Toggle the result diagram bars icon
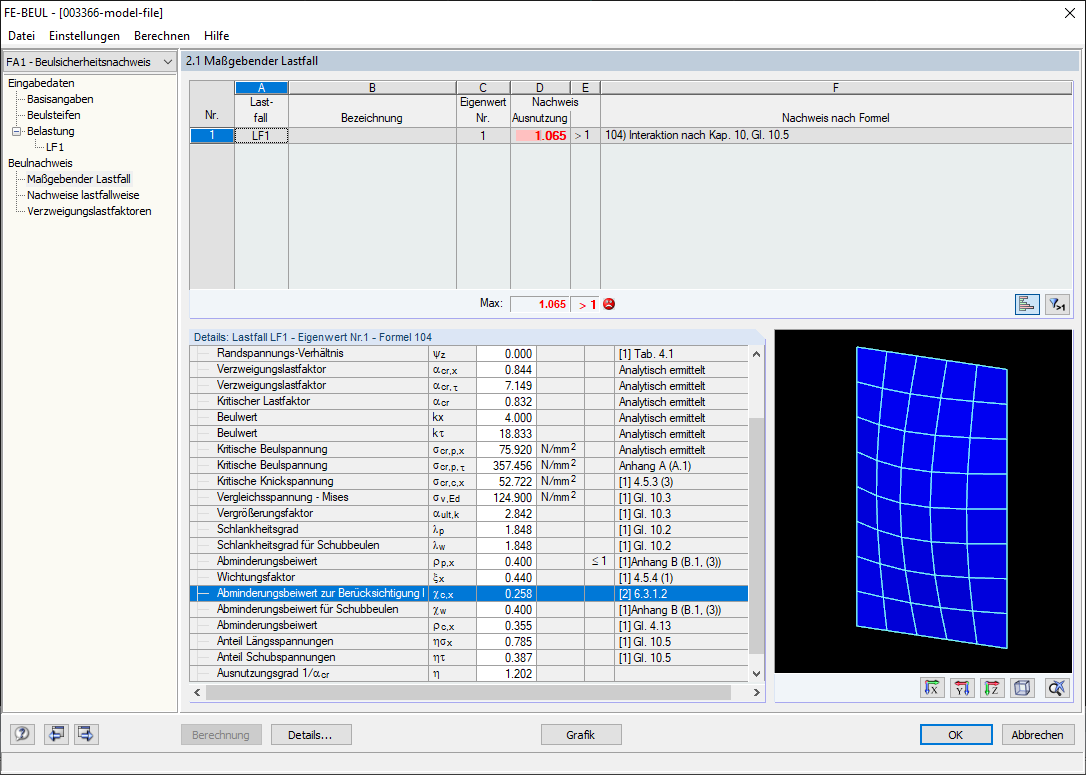The width and height of the screenshot is (1086, 775). 1027,304
